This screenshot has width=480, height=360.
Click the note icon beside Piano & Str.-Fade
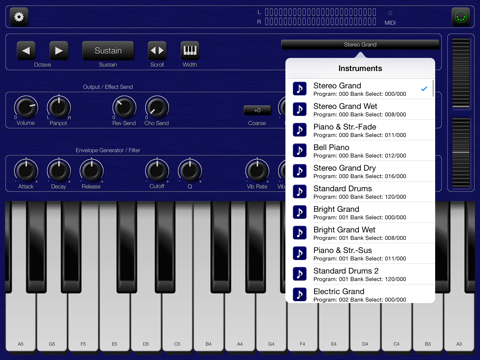[x=300, y=130]
